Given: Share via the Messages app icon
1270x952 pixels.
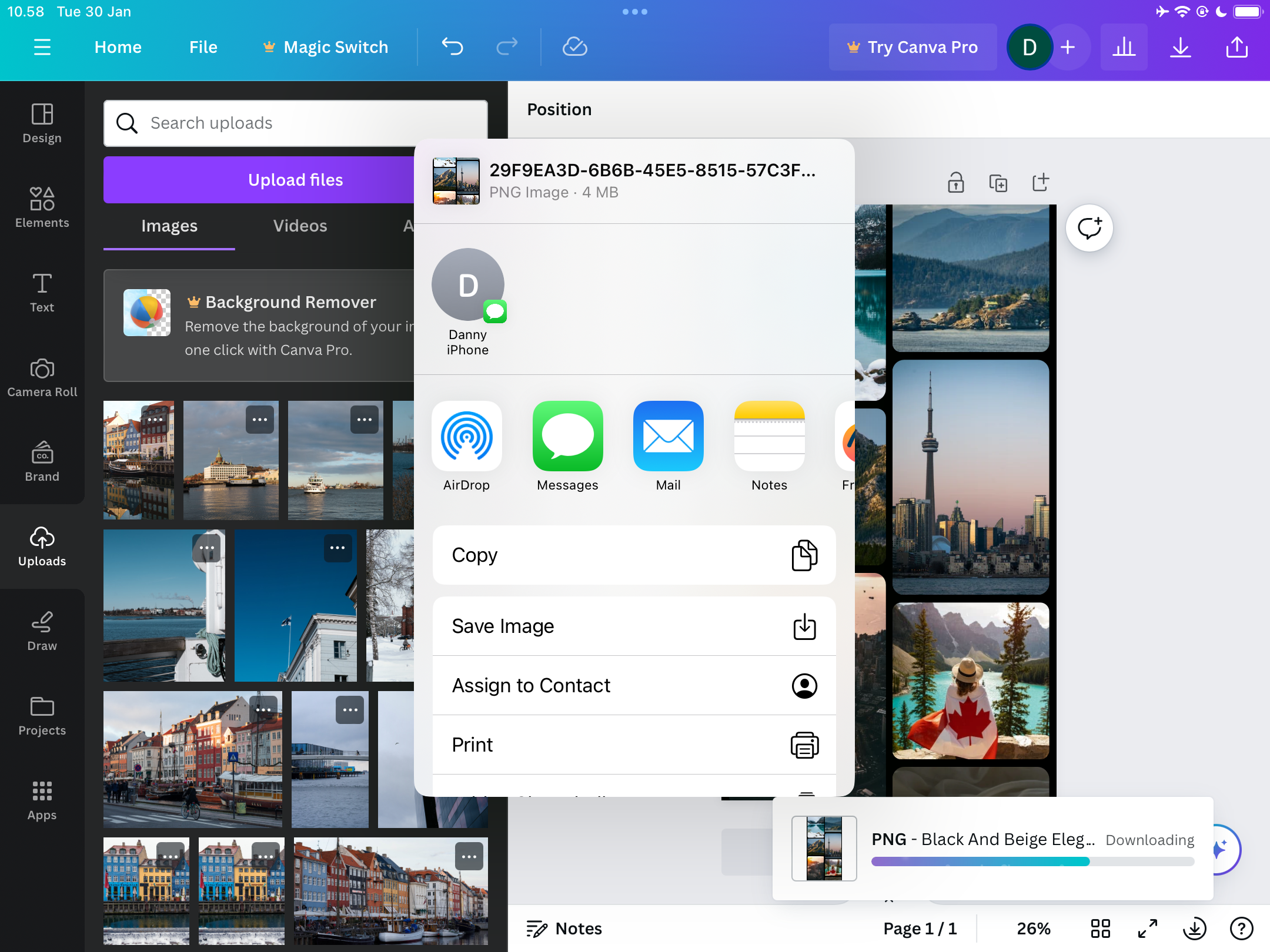Looking at the screenshot, I should (x=567, y=437).
